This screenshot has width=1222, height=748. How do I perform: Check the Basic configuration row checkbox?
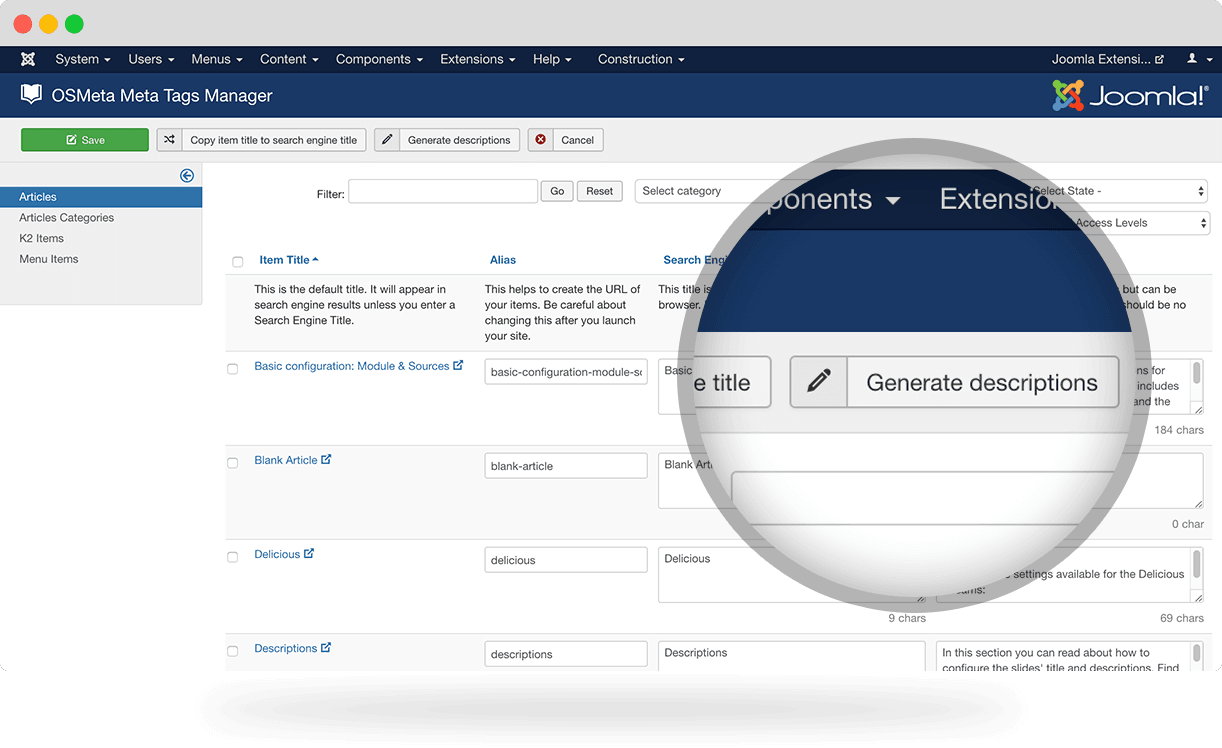click(x=233, y=369)
